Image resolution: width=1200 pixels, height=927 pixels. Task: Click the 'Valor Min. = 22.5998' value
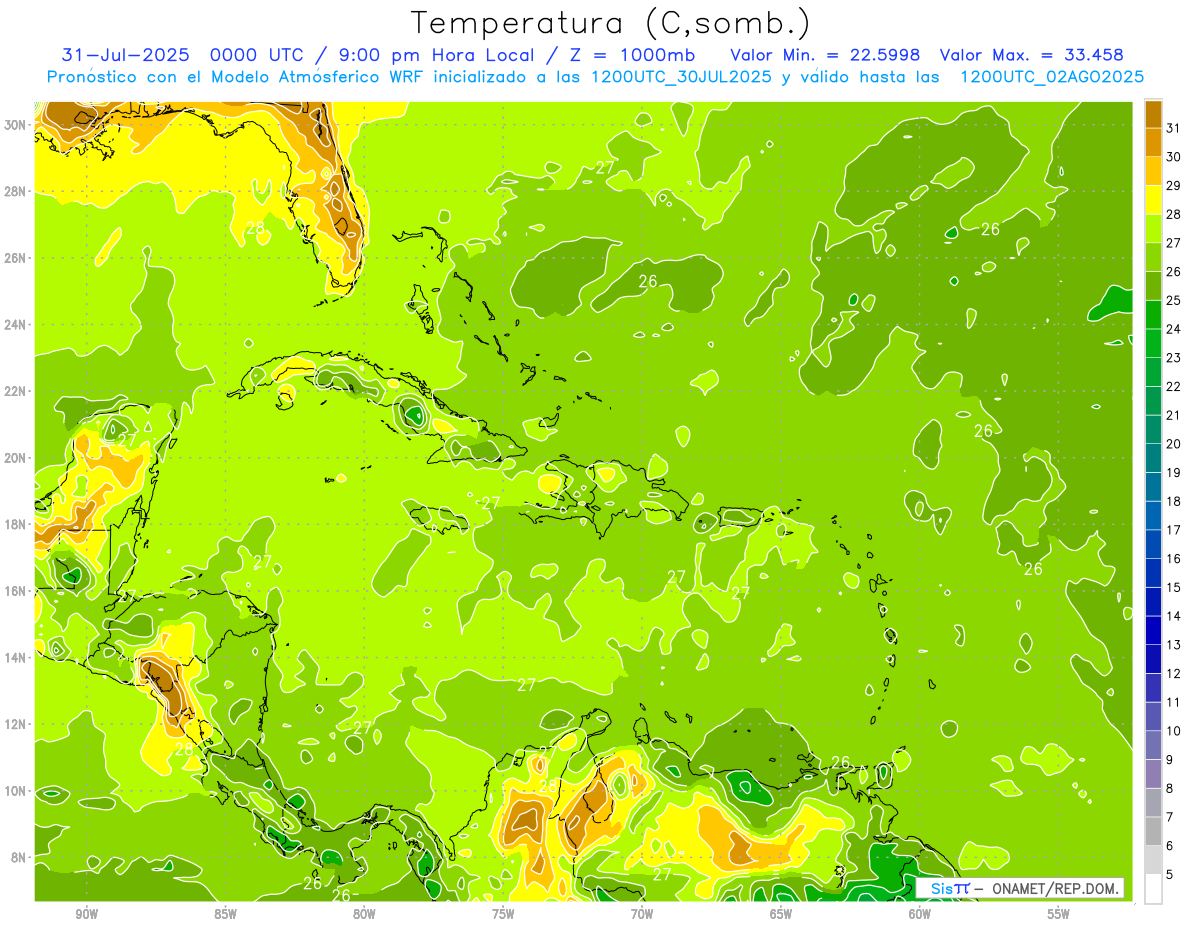tap(825, 55)
